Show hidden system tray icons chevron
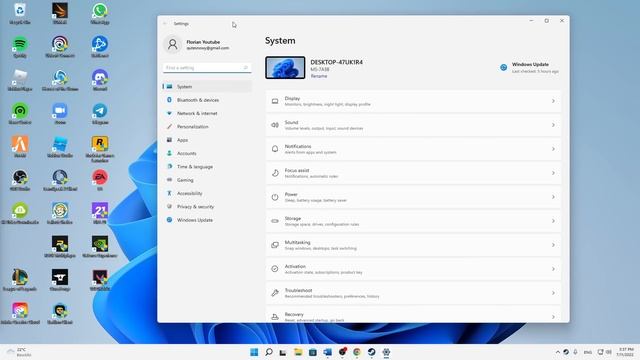The height and width of the screenshot is (360, 640). coord(558,352)
